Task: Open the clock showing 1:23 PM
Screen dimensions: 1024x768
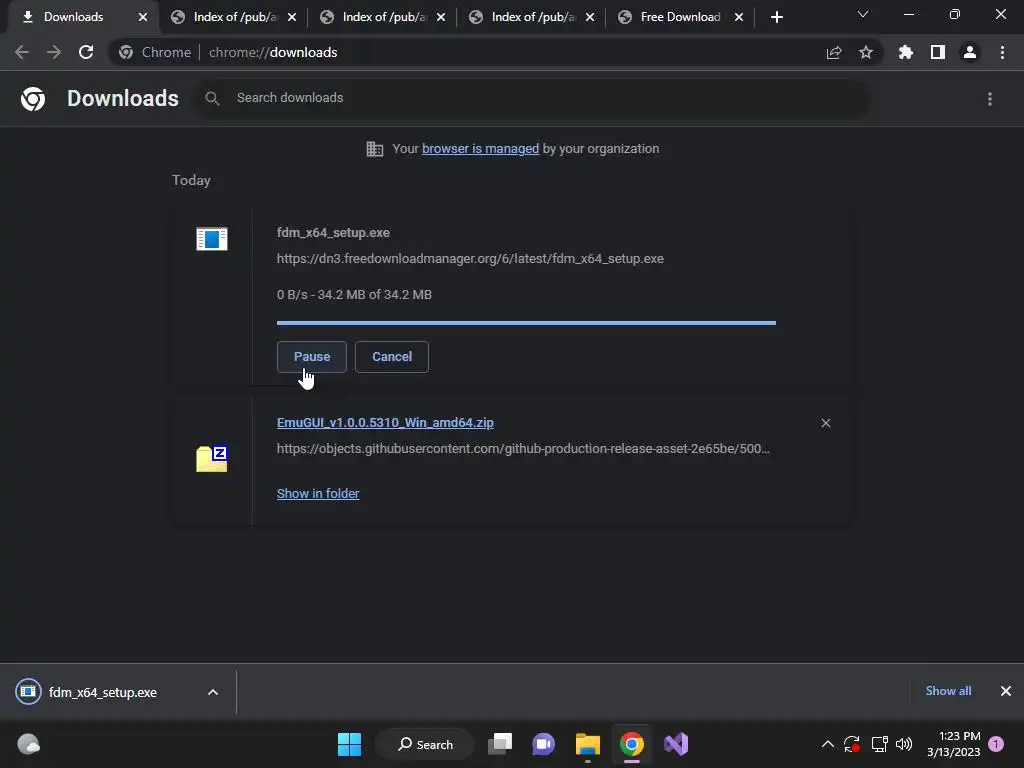Action: [953, 744]
